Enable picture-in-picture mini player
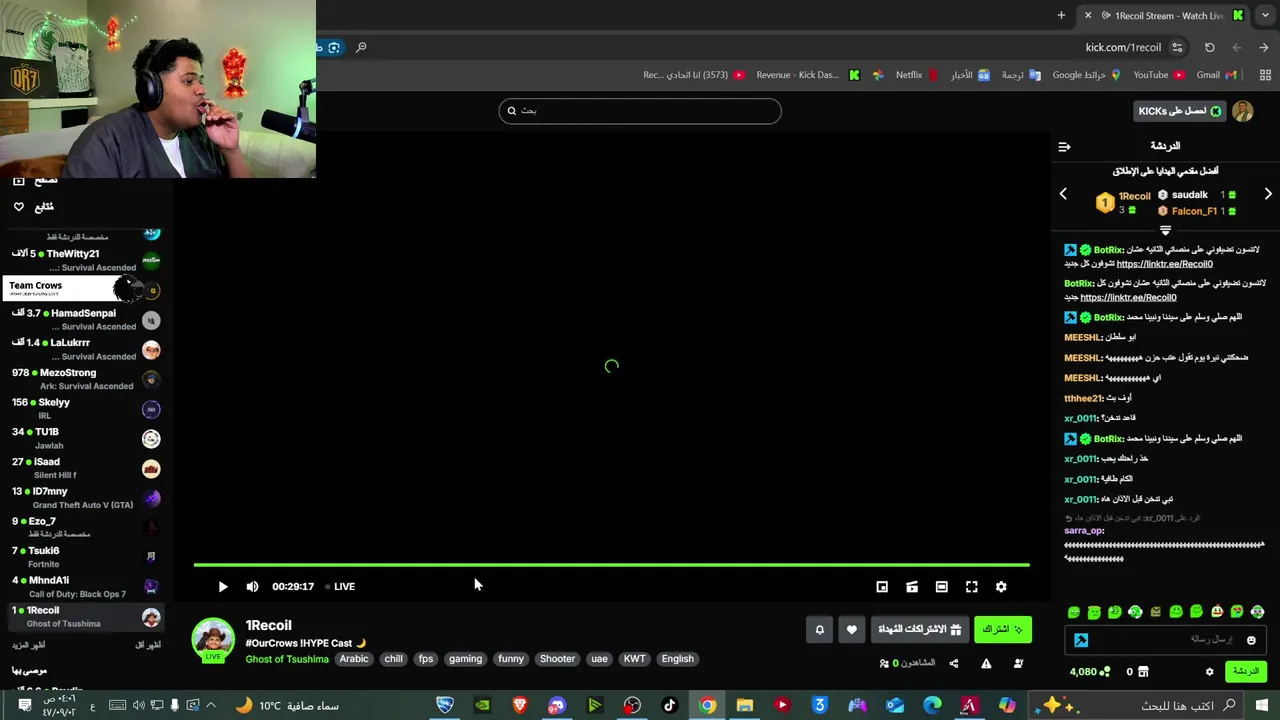This screenshot has height=720, width=1280. pyautogui.click(x=881, y=587)
